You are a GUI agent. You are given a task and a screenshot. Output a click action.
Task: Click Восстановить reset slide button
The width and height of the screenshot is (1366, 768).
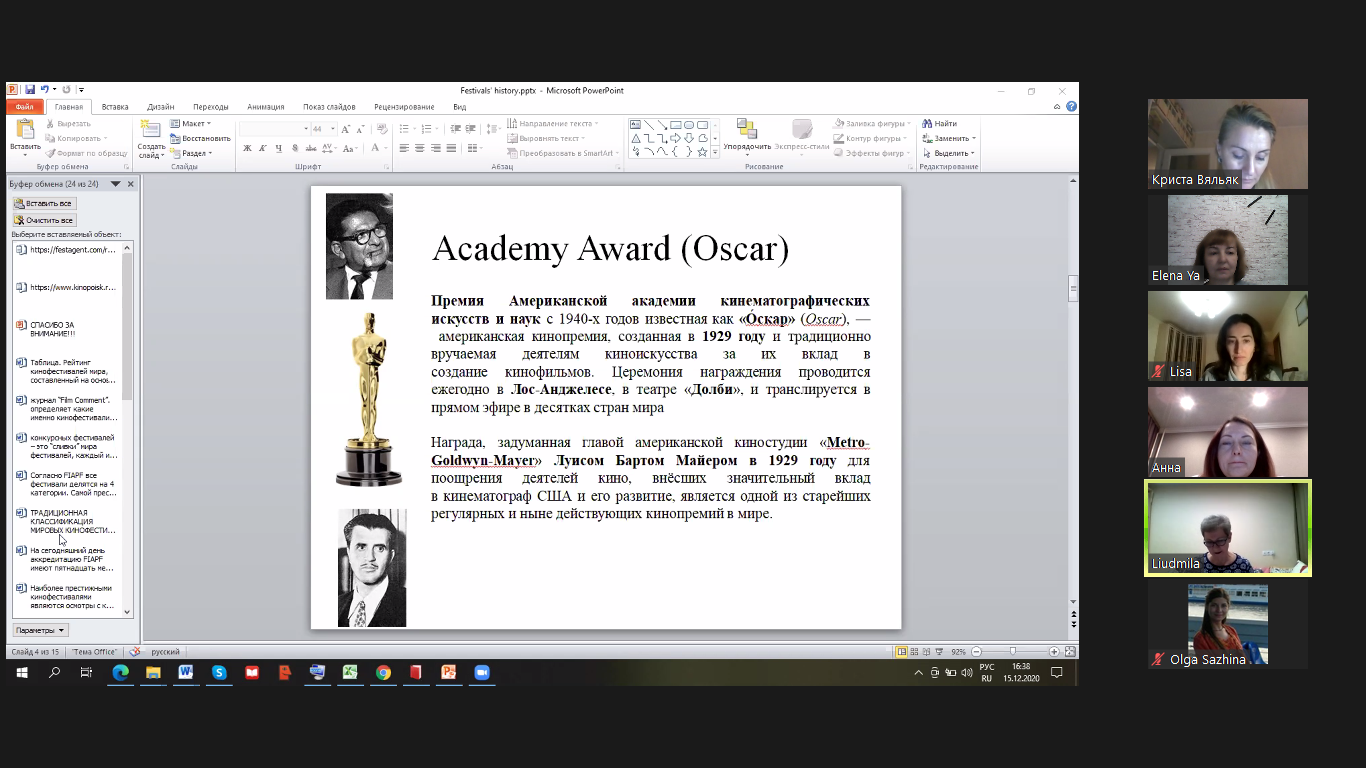click(x=200, y=138)
